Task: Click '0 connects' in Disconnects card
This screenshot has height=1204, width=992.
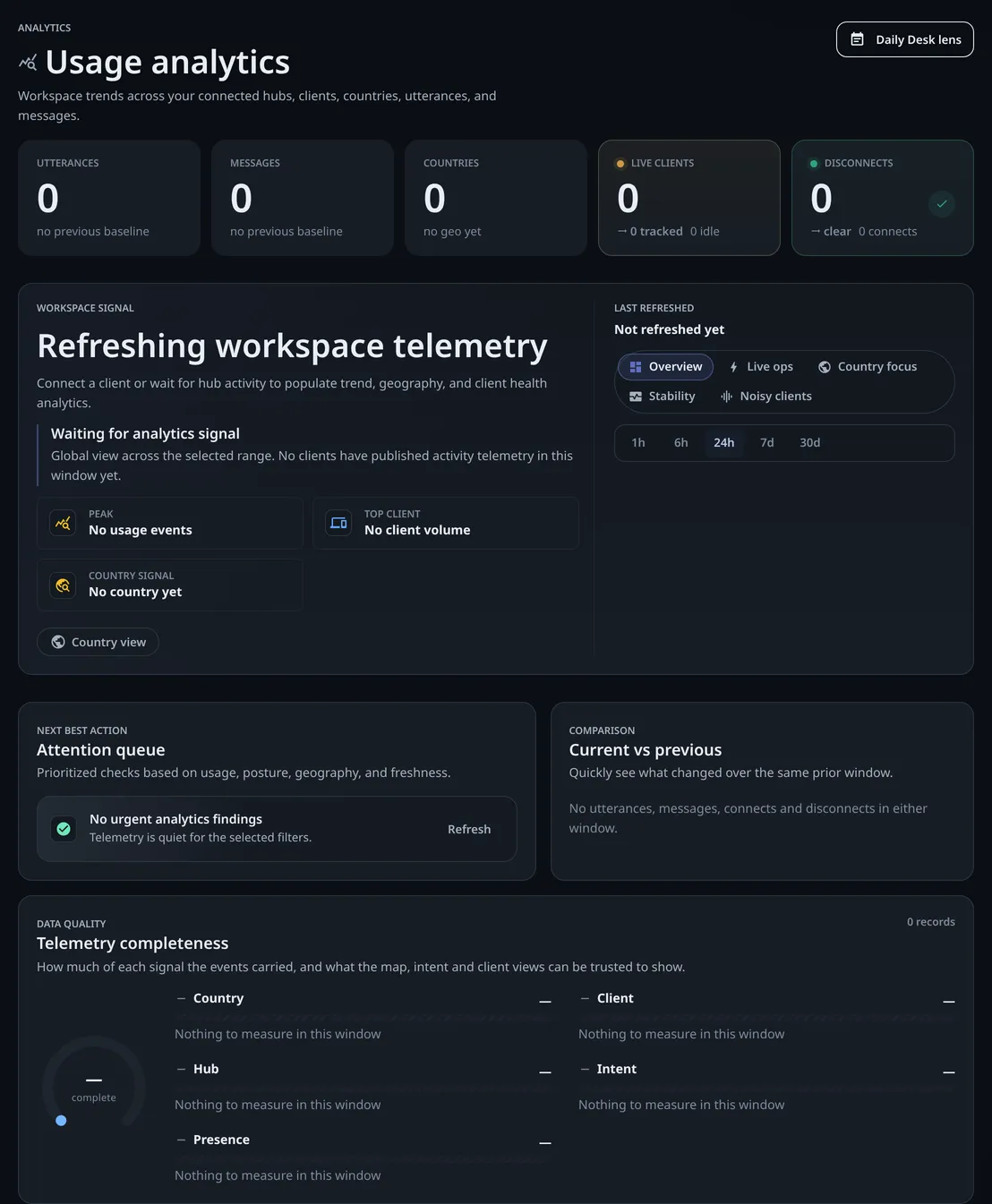Action: click(x=888, y=232)
